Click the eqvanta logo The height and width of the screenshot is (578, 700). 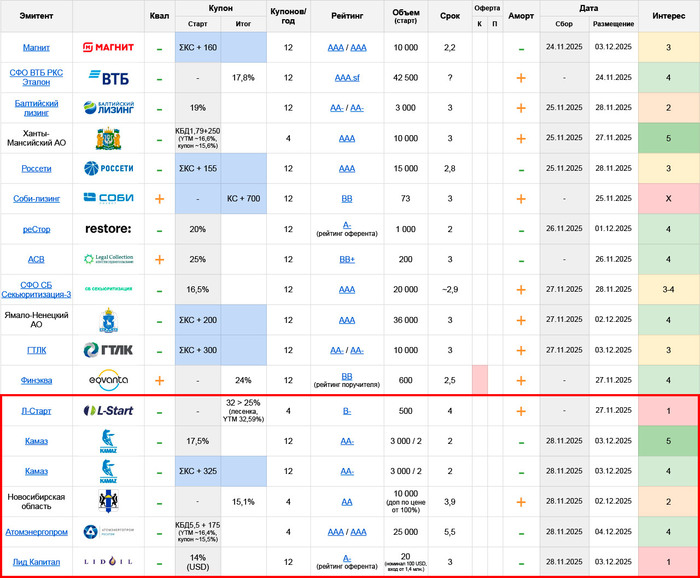coord(107,380)
